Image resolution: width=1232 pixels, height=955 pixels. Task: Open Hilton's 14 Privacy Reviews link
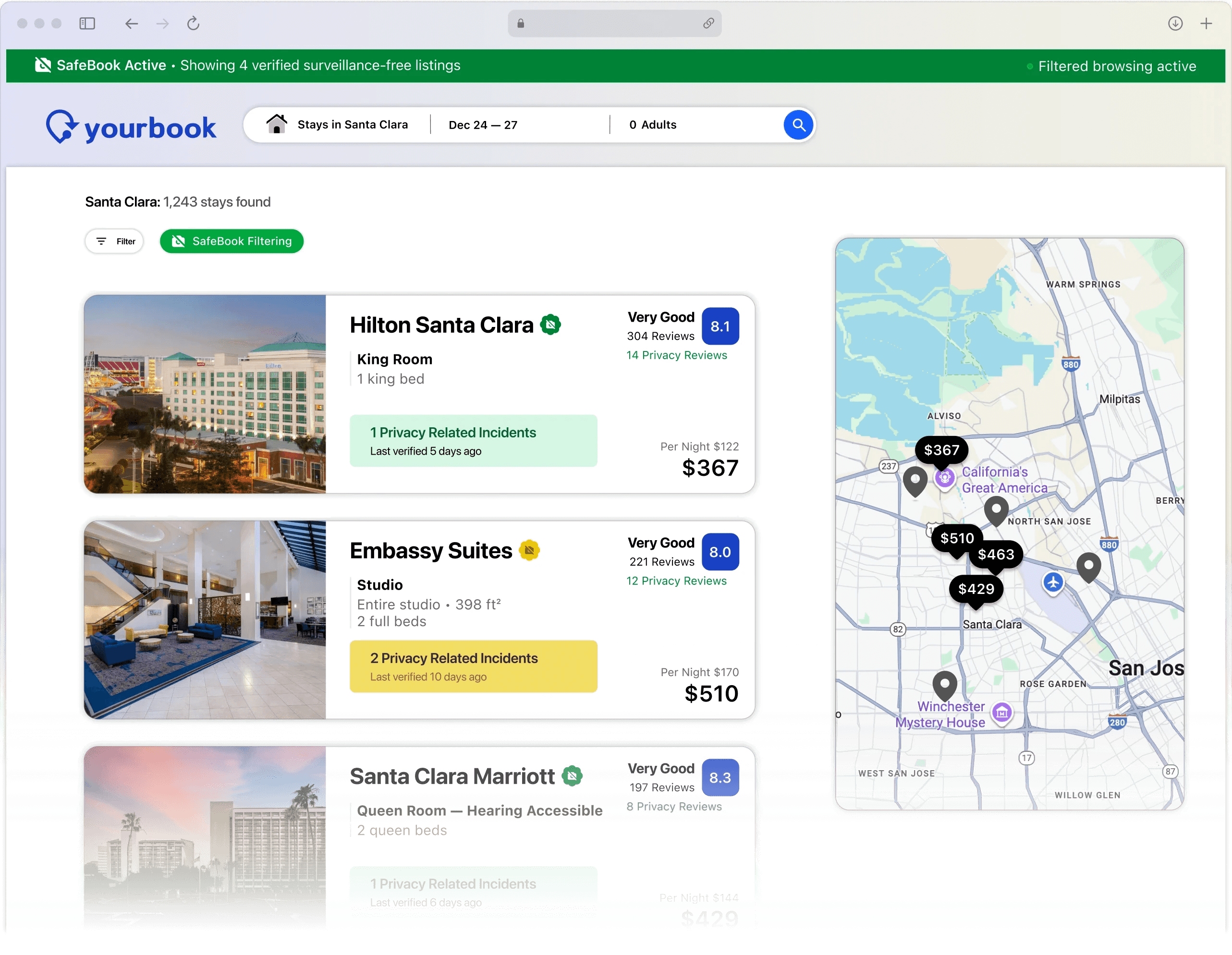pyautogui.click(x=676, y=355)
